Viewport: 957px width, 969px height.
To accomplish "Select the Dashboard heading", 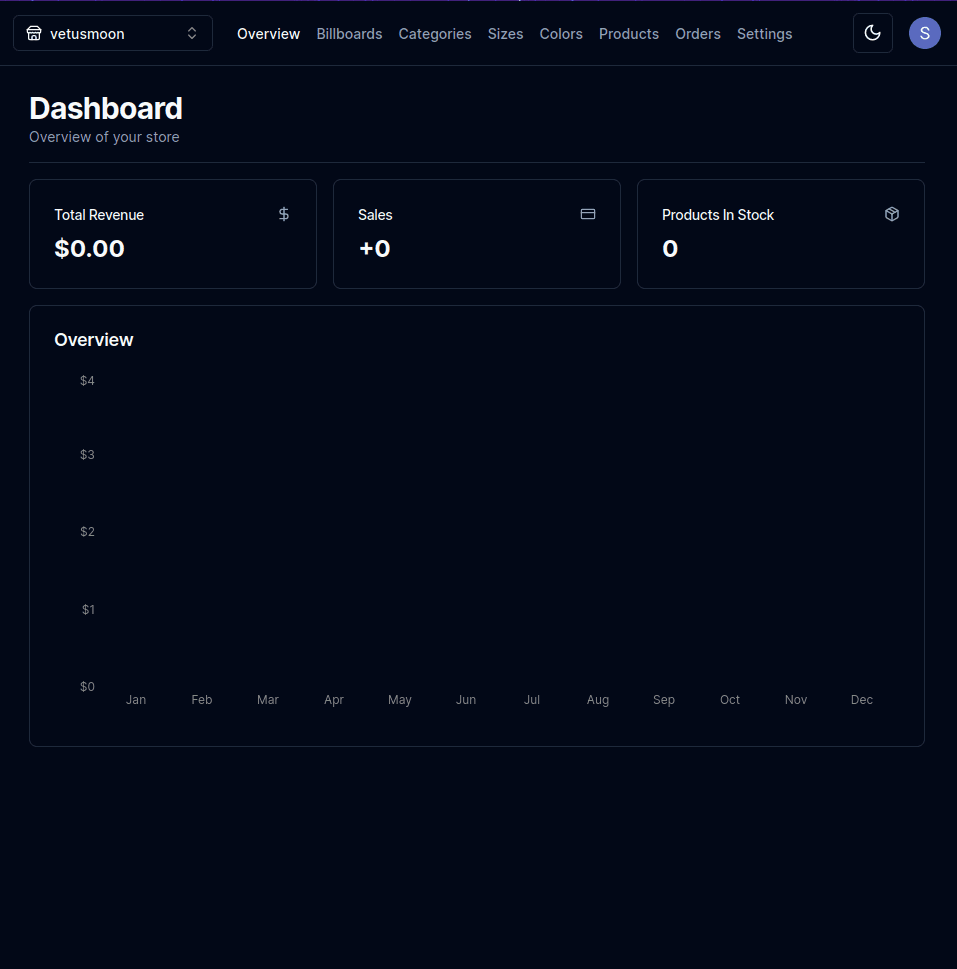I will pos(106,109).
